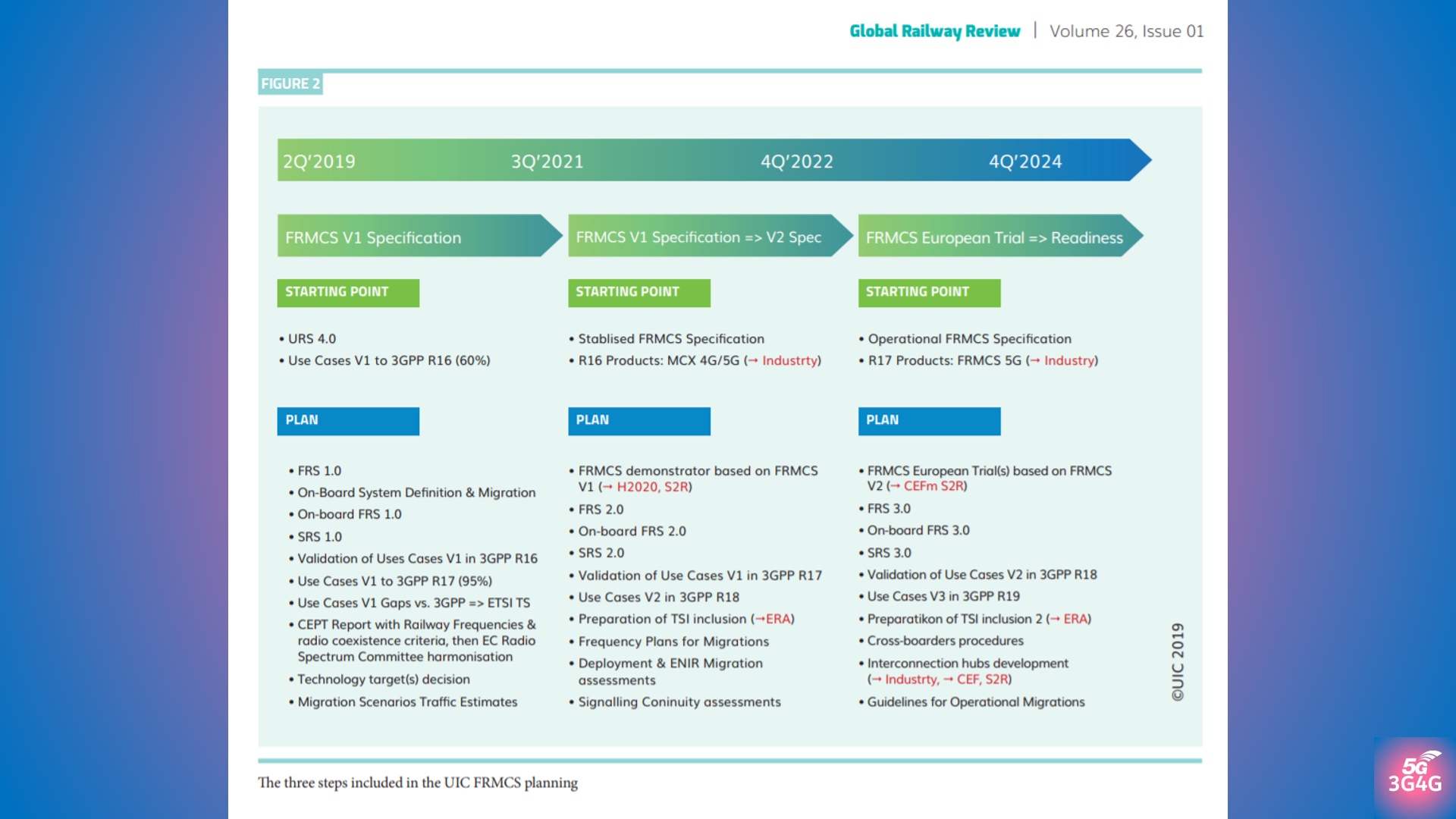Screen dimensions: 1456x819
Task: Click the middle column PLAN header
Action: (639, 420)
